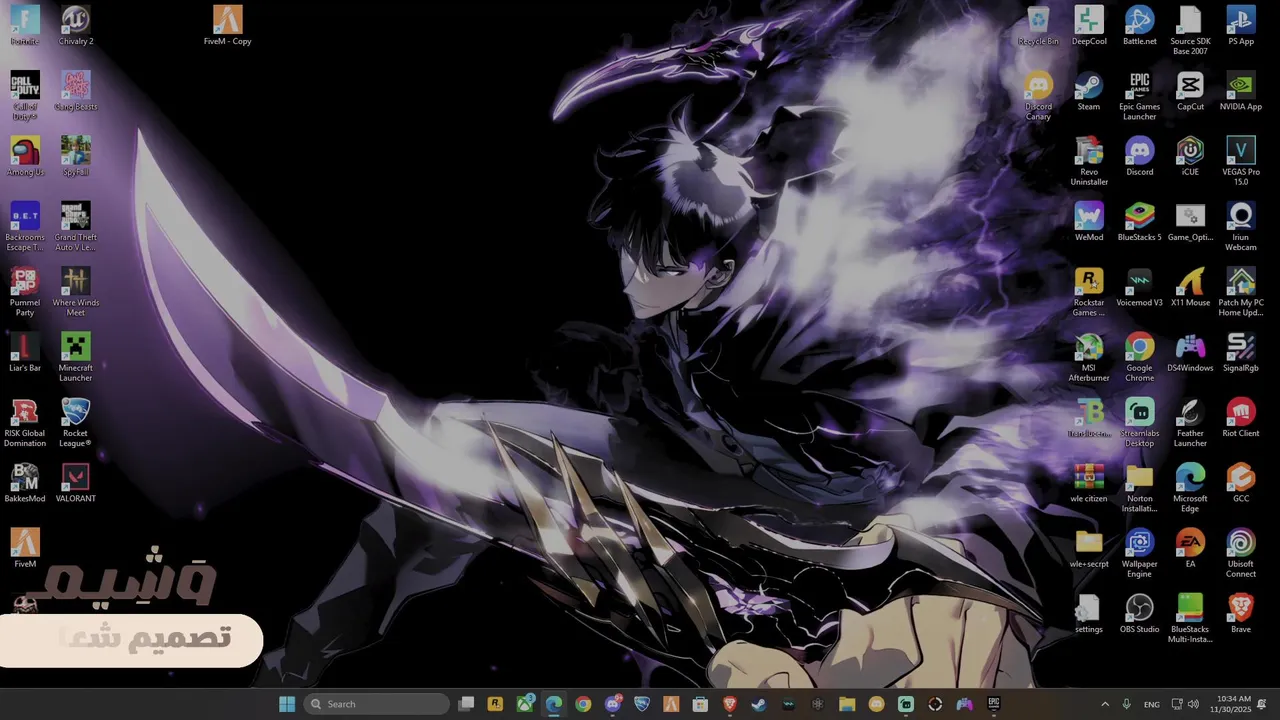Open the Battle.net desktop shortcut
The height and width of the screenshot is (720, 1280).
[x=1140, y=25]
